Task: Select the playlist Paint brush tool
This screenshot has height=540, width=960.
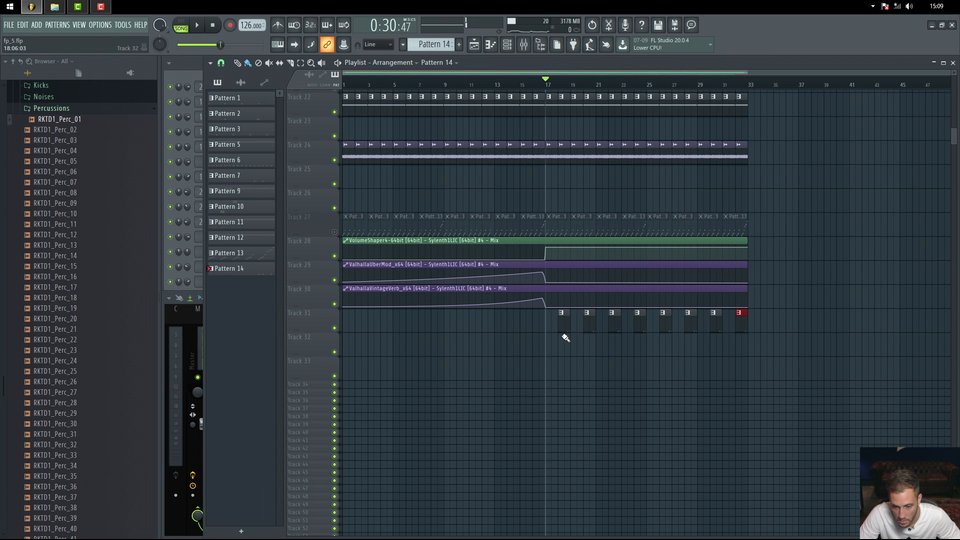Action: 247,62
